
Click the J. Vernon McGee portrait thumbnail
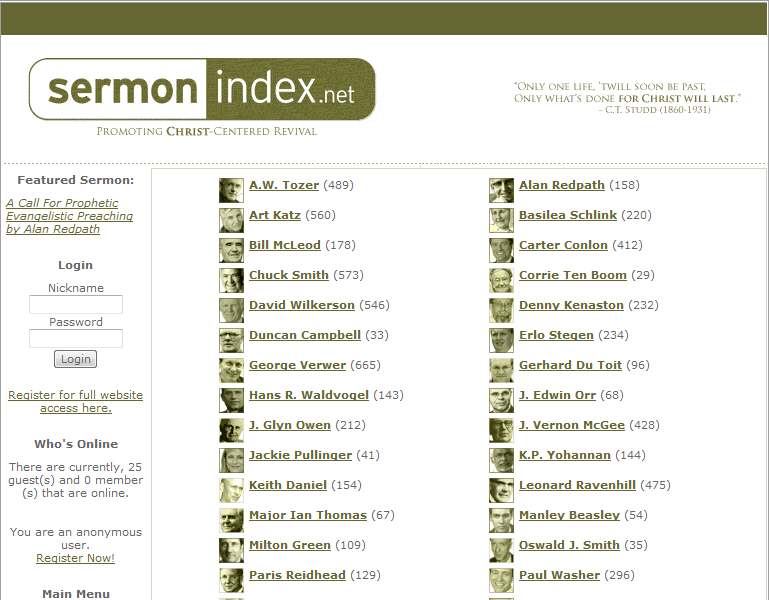[x=501, y=430]
